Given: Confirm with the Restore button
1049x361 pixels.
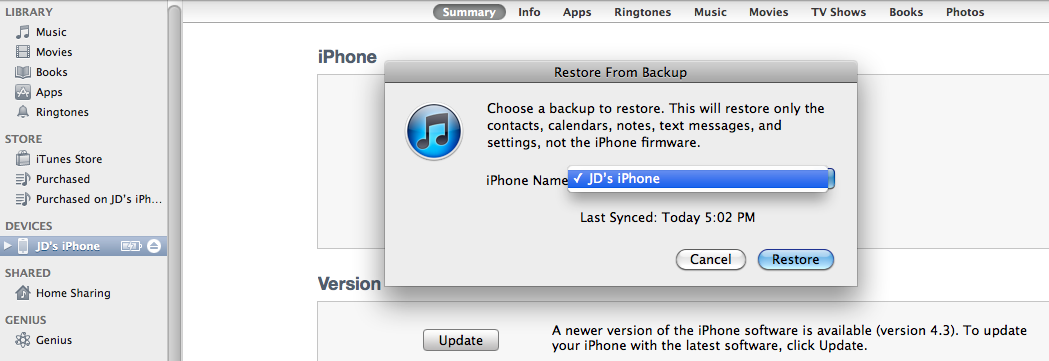Looking at the screenshot, I should coord(795,259).
